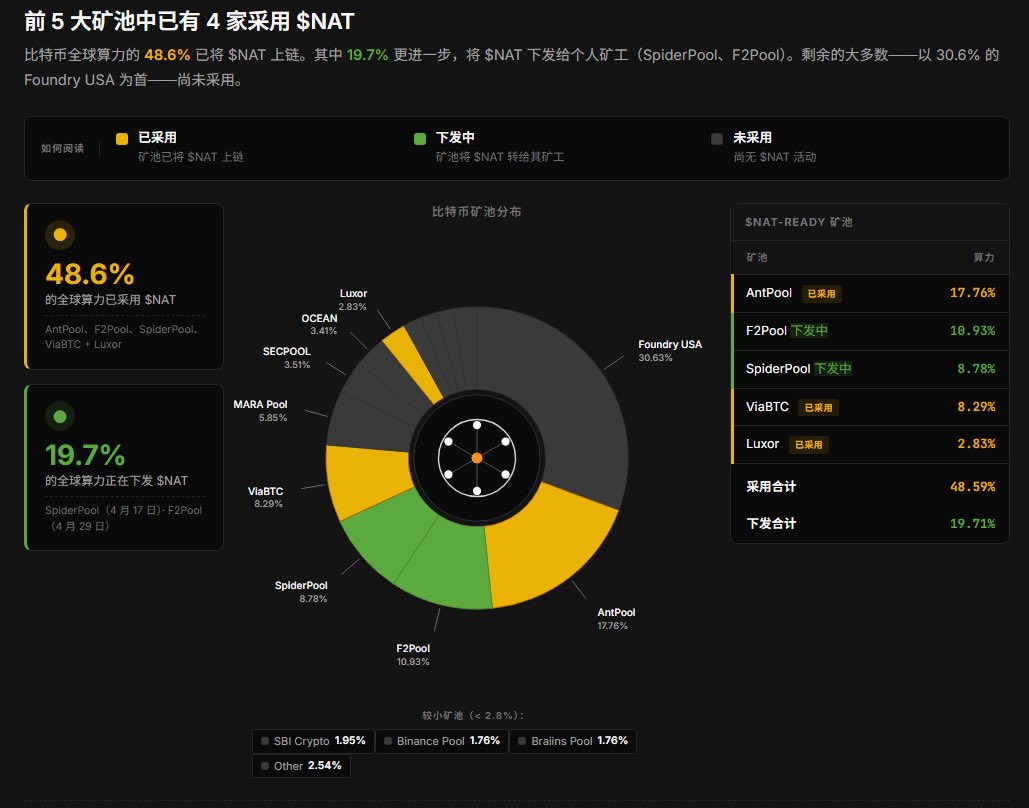The width and height of the screenshot is (1029, 808).
Task: Click the $NAT-READY 矿池 panel title
Action: 799,223
